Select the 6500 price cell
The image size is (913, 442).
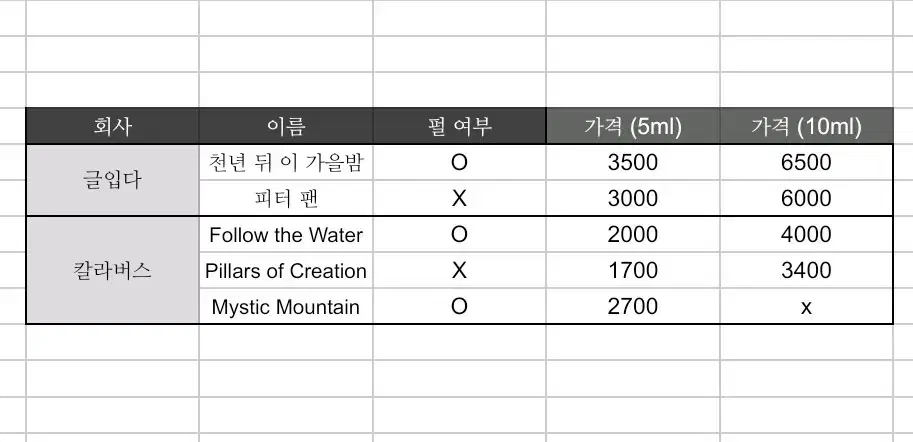click(x=806, y=162)
